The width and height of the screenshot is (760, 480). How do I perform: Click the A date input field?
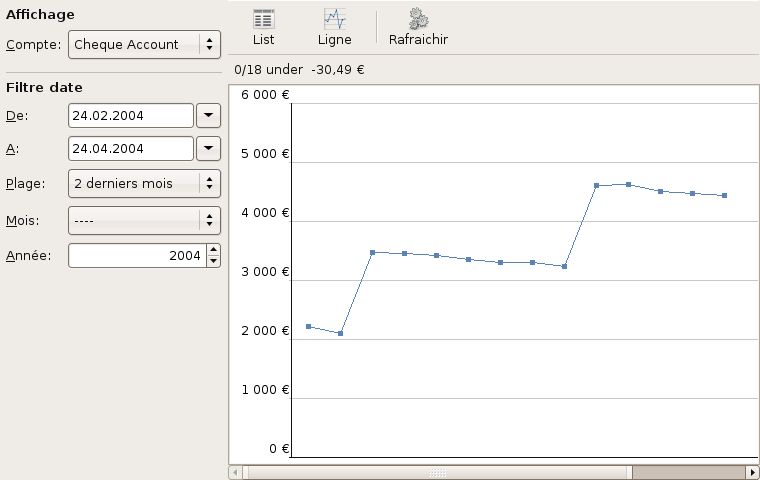pyautogui.click(x=130, y=149)
